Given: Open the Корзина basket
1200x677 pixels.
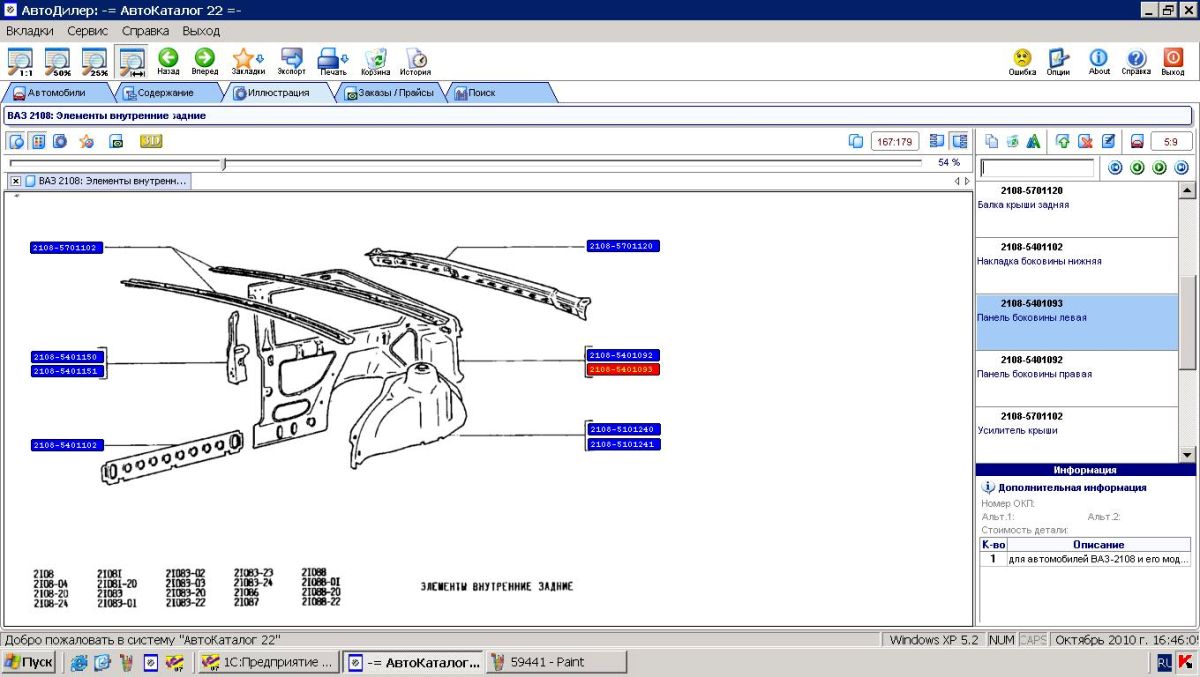Looking at the screenshot, I should [376, 61].
